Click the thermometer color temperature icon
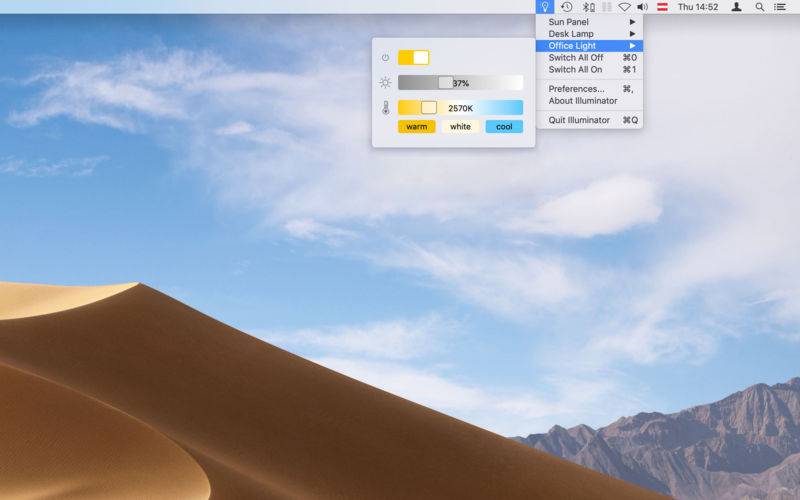The height and width of the screenshot is (500, 800). pos(386,108)
